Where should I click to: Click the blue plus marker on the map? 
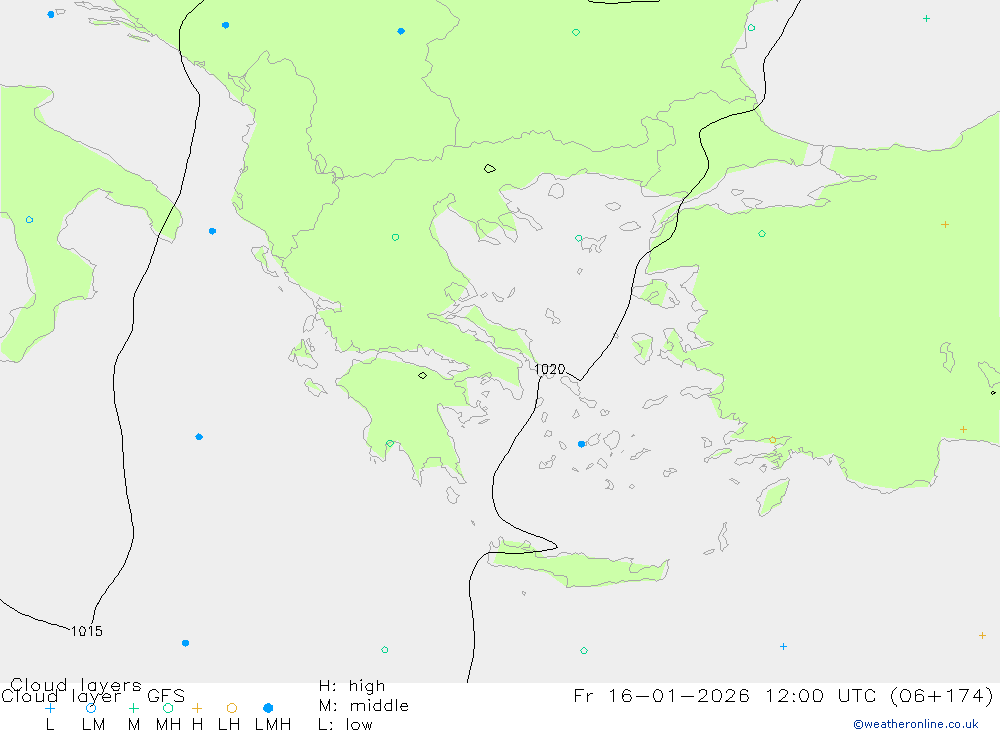click(x=783, y=646)
